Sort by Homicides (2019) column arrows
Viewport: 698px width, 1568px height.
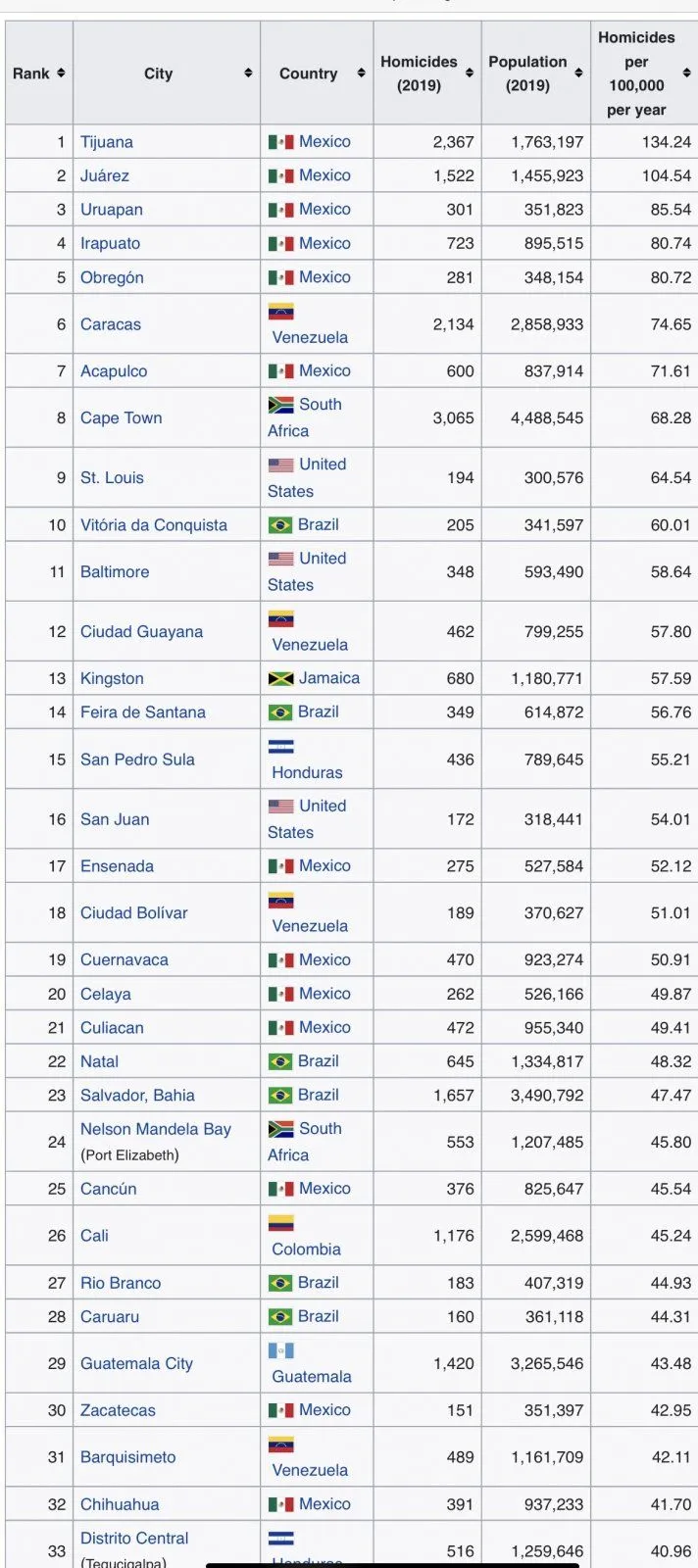point(470,73)
